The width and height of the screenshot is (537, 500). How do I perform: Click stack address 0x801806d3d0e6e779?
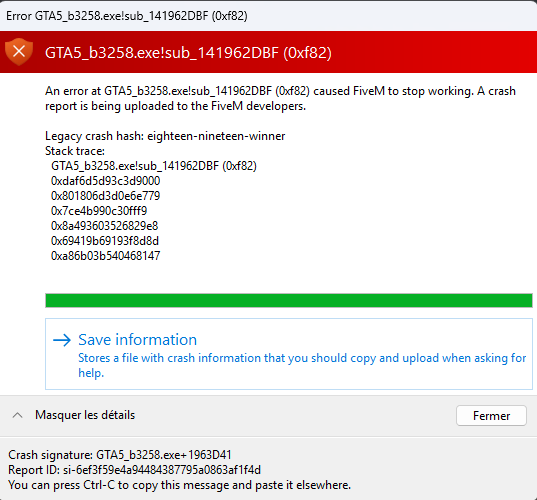tap(105, 196)
